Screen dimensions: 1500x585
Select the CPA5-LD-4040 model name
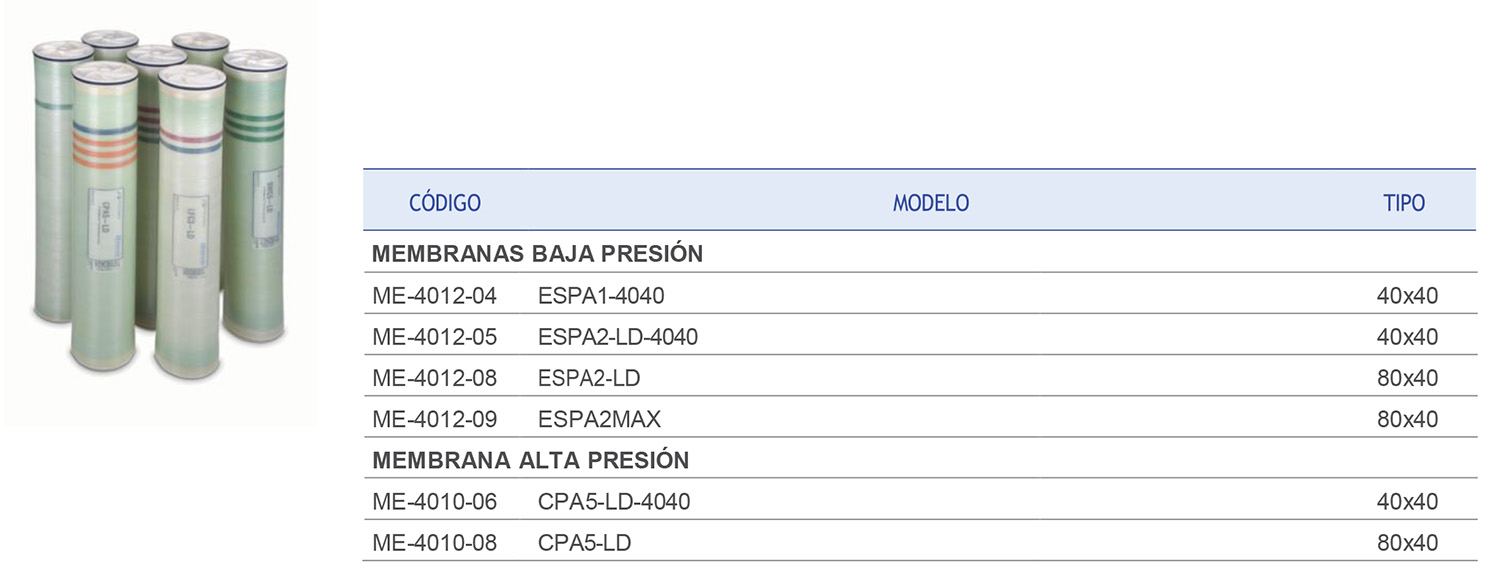pyautogui.click(x=614, y=502)
